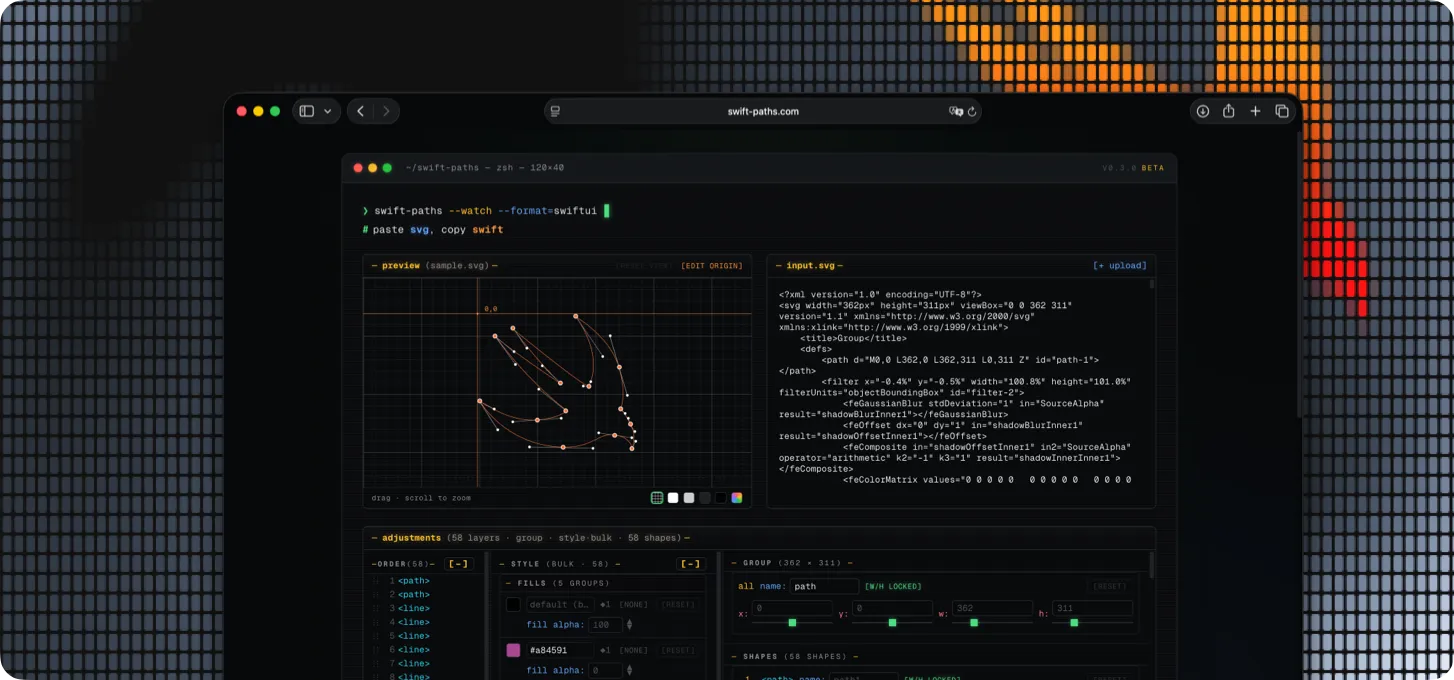The width and height of the screenshot is (1454, 680).
Task: Open the sidebar options chevron in Safari
Action: tap(327, 111)
